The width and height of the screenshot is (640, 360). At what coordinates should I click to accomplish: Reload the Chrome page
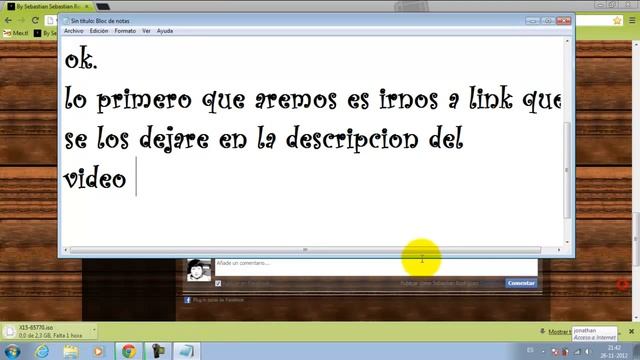[x=36, y=20]
